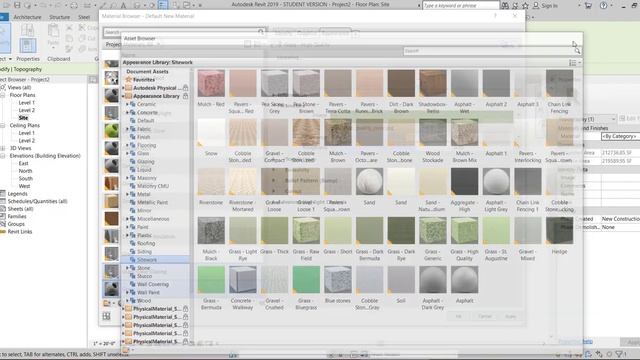Select the Wood library category

pos(144,300)
